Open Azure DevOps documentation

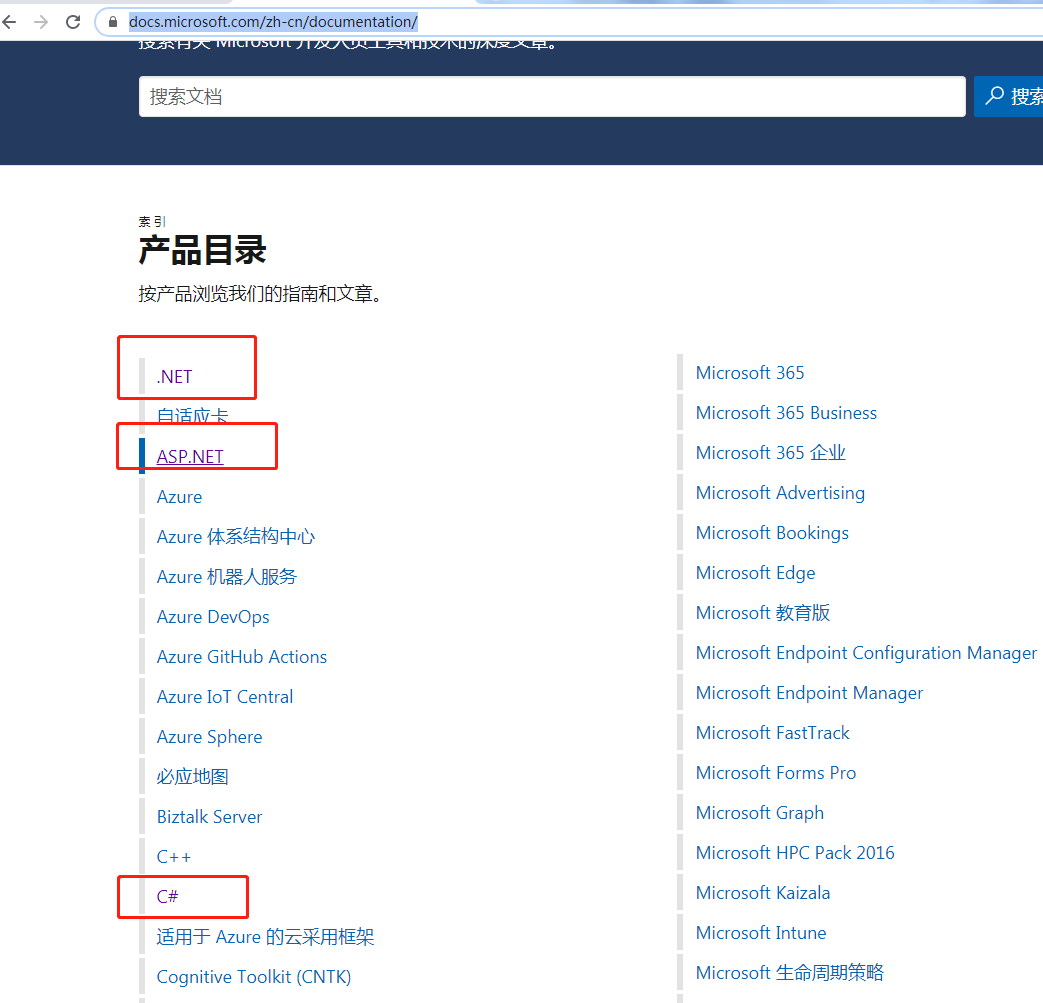pos(213,616)
